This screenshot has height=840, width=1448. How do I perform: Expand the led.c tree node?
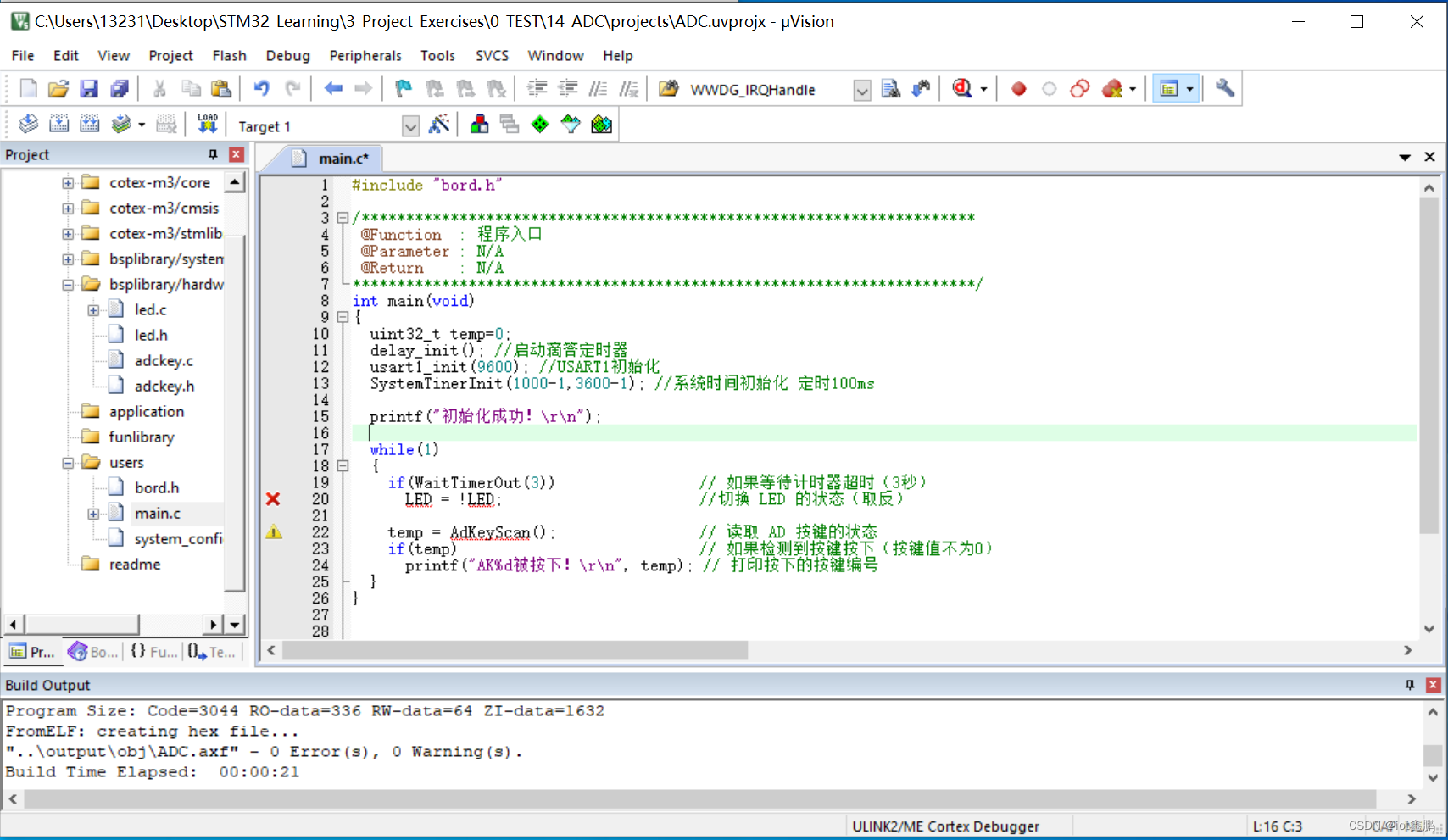tap(93, 310)
